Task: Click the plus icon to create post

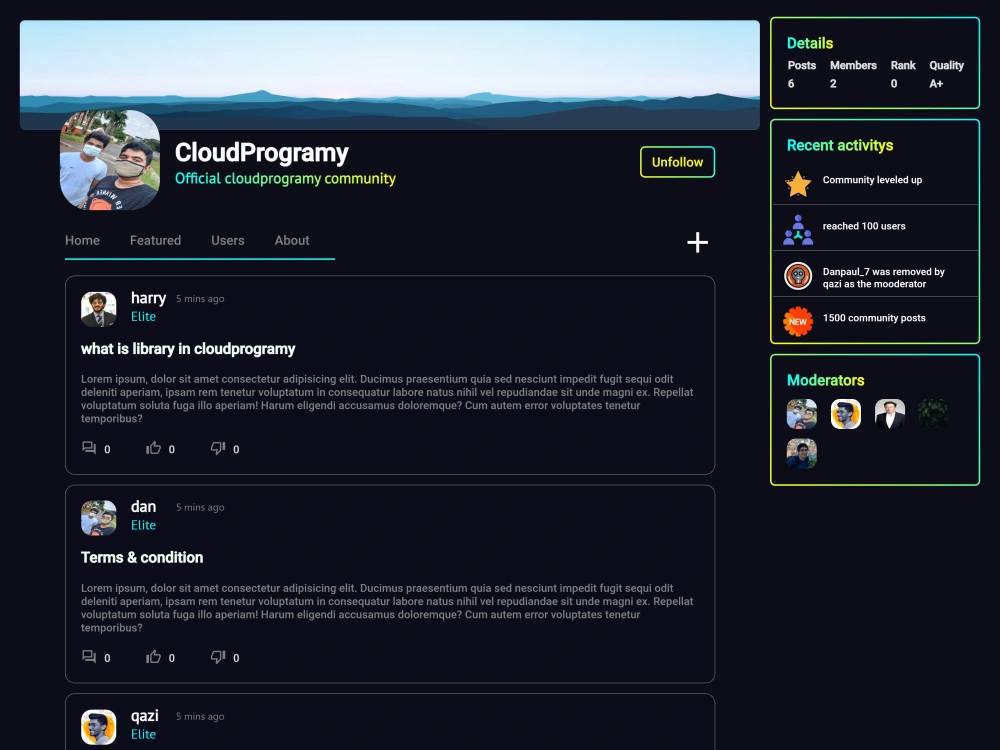Action: (697, 242)
